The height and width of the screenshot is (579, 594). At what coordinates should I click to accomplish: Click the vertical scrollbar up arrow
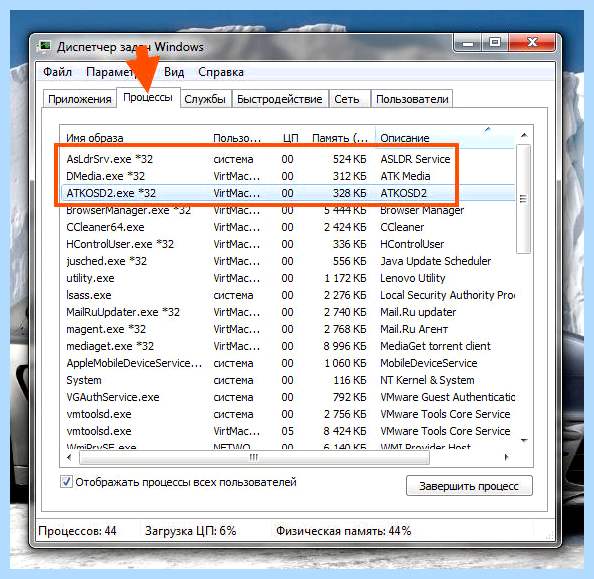point(524,135)
